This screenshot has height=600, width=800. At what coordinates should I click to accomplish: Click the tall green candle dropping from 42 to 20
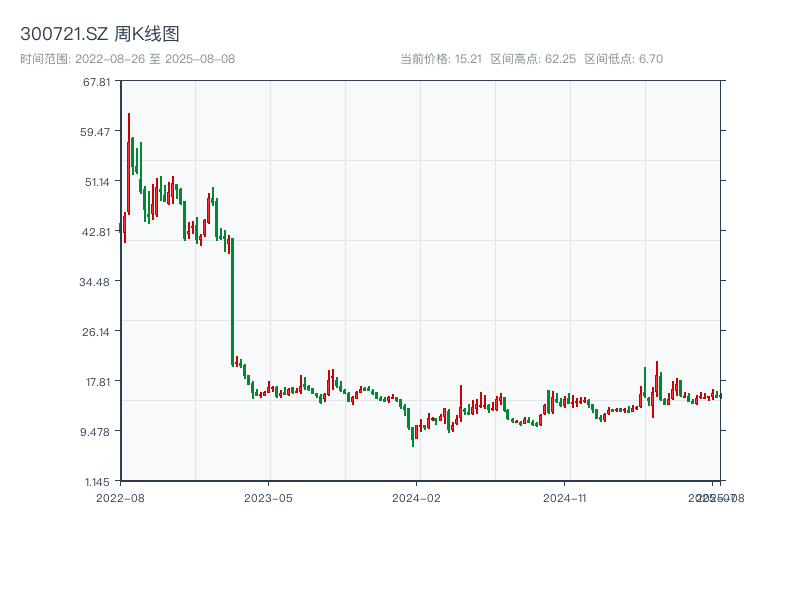tap(232, 300)
